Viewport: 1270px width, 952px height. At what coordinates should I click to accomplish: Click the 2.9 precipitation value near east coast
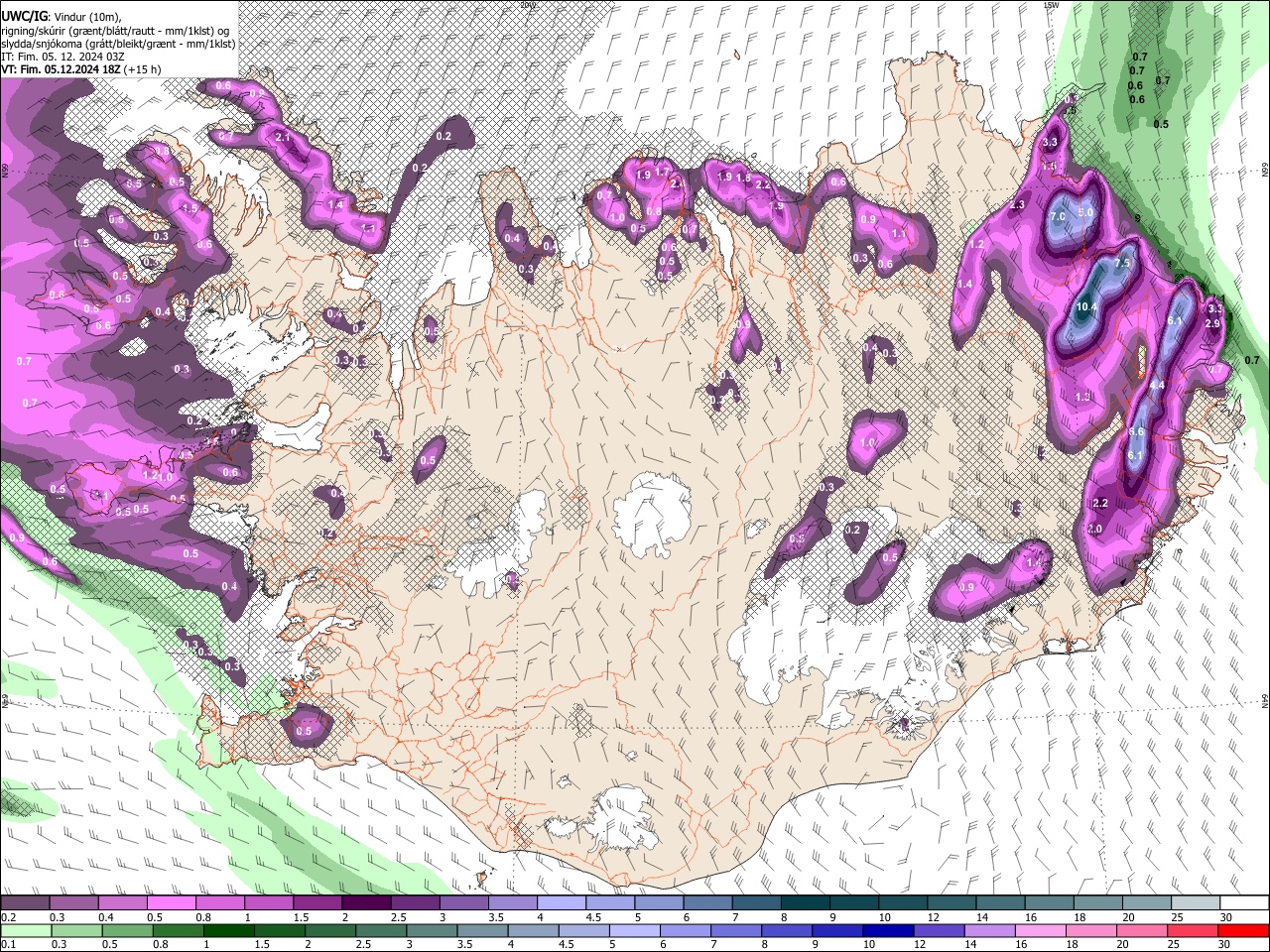(x=1212, y=324)
